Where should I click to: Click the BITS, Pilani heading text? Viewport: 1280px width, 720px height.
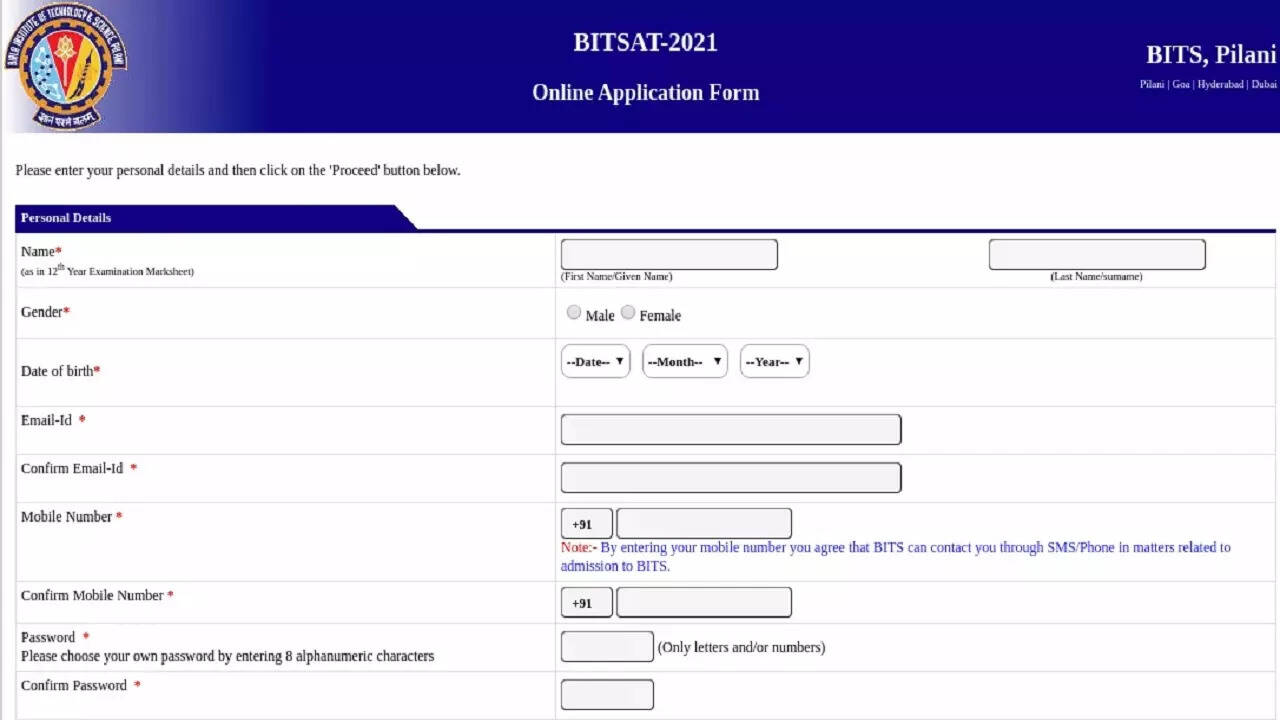[1210, 55]
